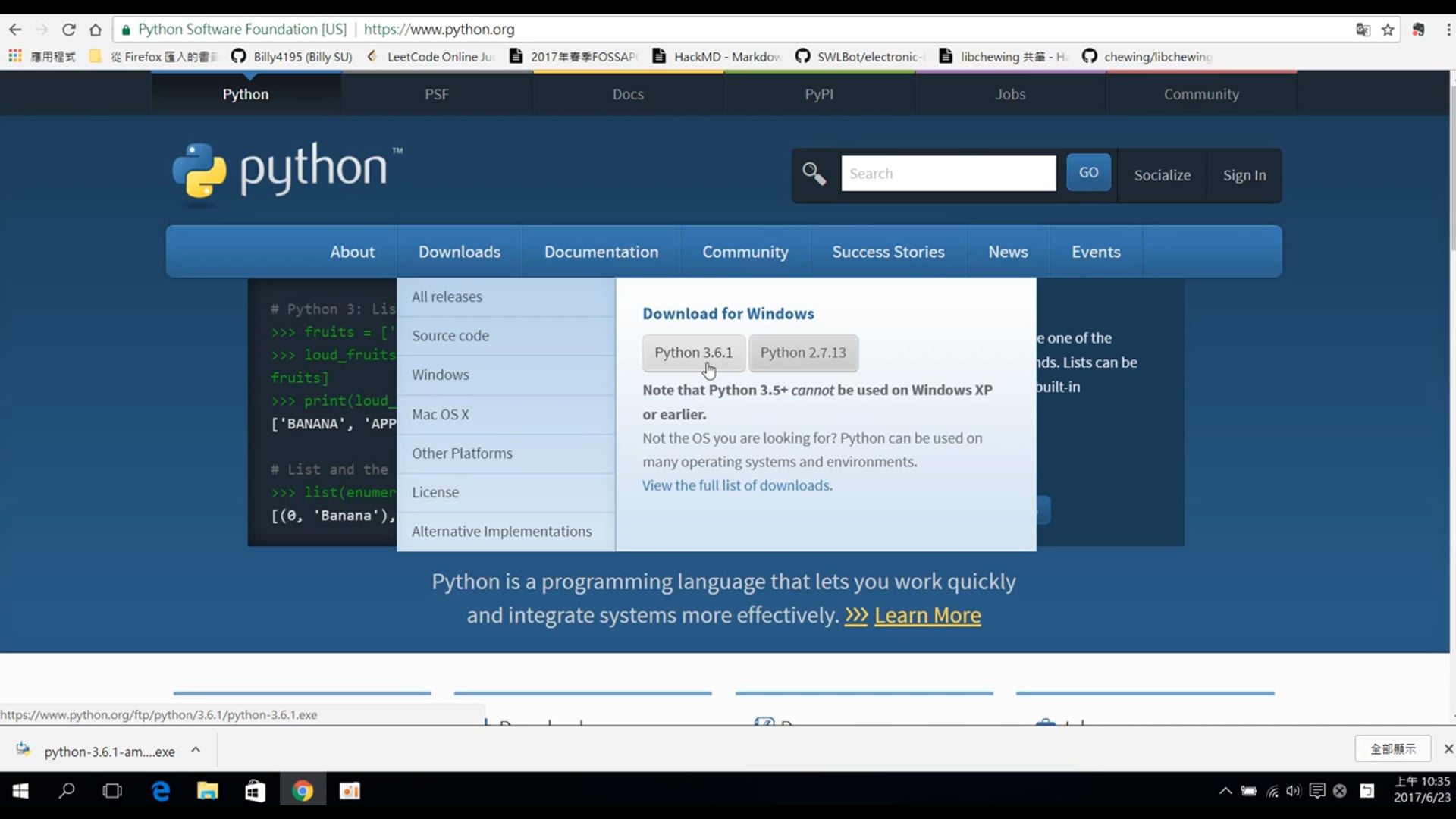The width and height of the screenshot is (1456, 819).
Task: Show hidden system tray icons
Action: [x=1225, y=791]
